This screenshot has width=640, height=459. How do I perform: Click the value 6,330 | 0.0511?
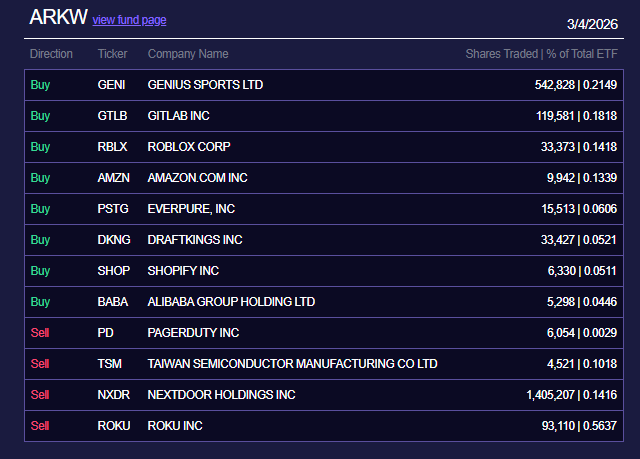(x=582, y=271)
